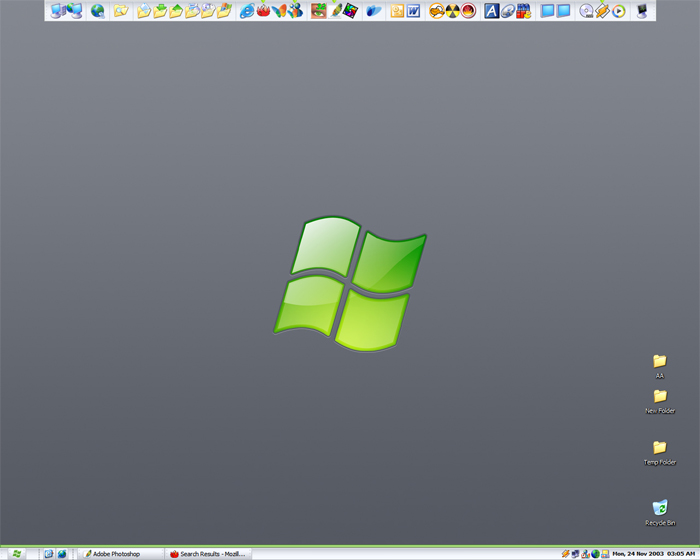Click the green Start button
700x560 pixels.
coord(17,554)
